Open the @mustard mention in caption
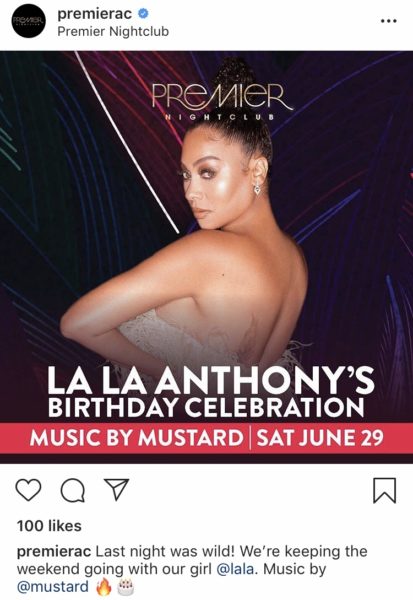This screenshot has width=413, height=600. [53, 587]
